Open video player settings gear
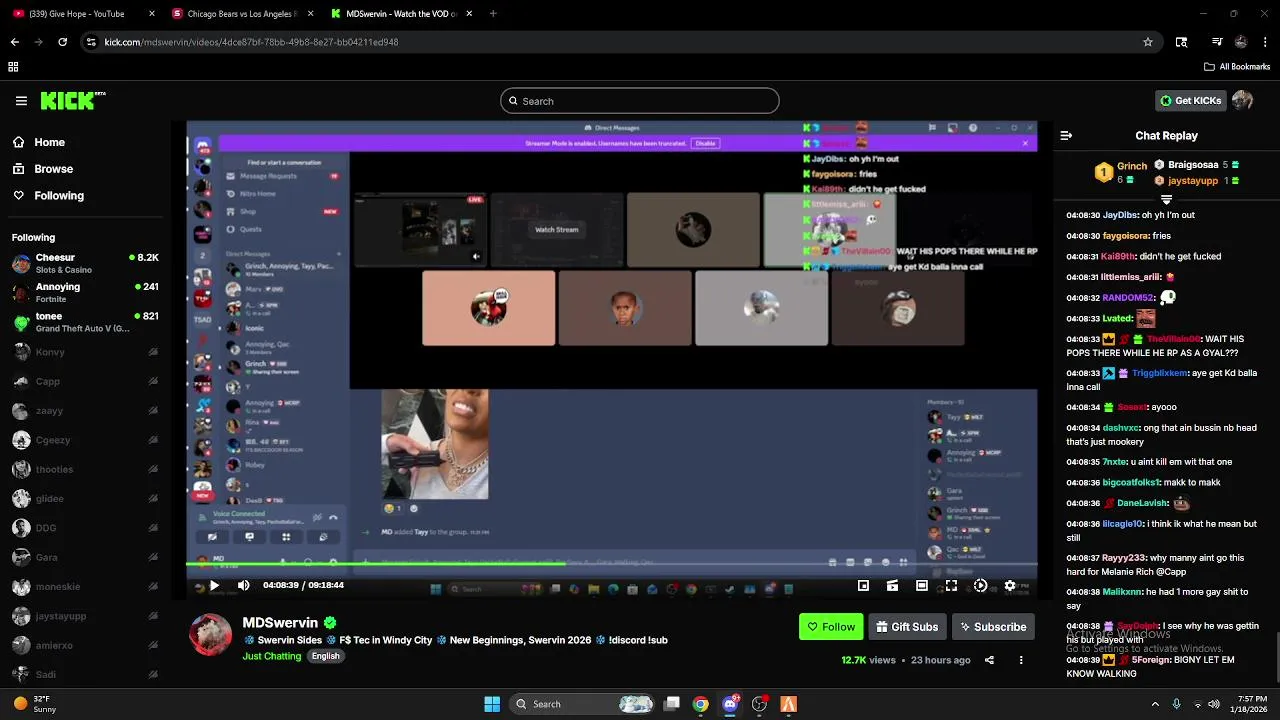 click(1010, 585)
